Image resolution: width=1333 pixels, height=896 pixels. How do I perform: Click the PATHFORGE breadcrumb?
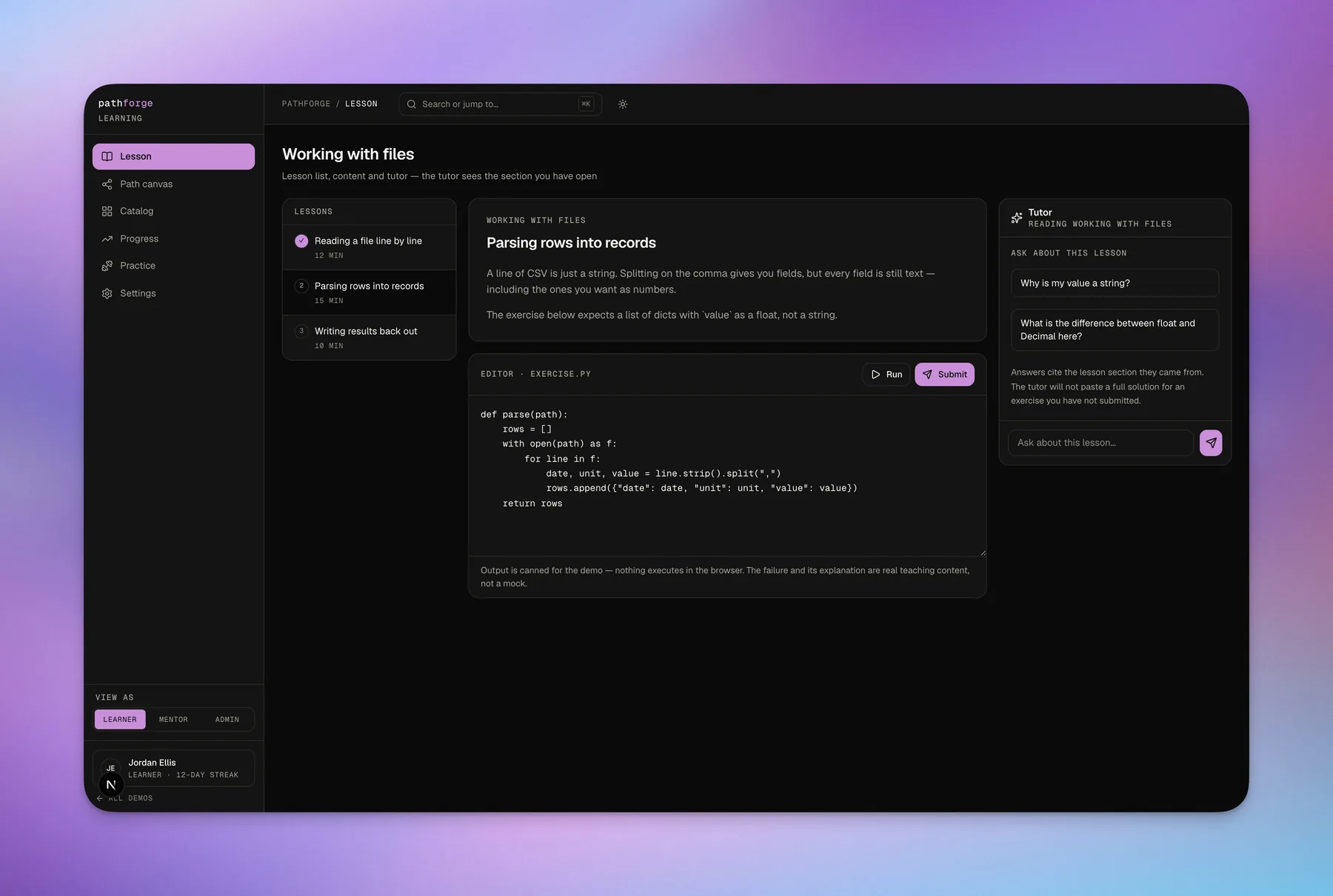(307, 104)
